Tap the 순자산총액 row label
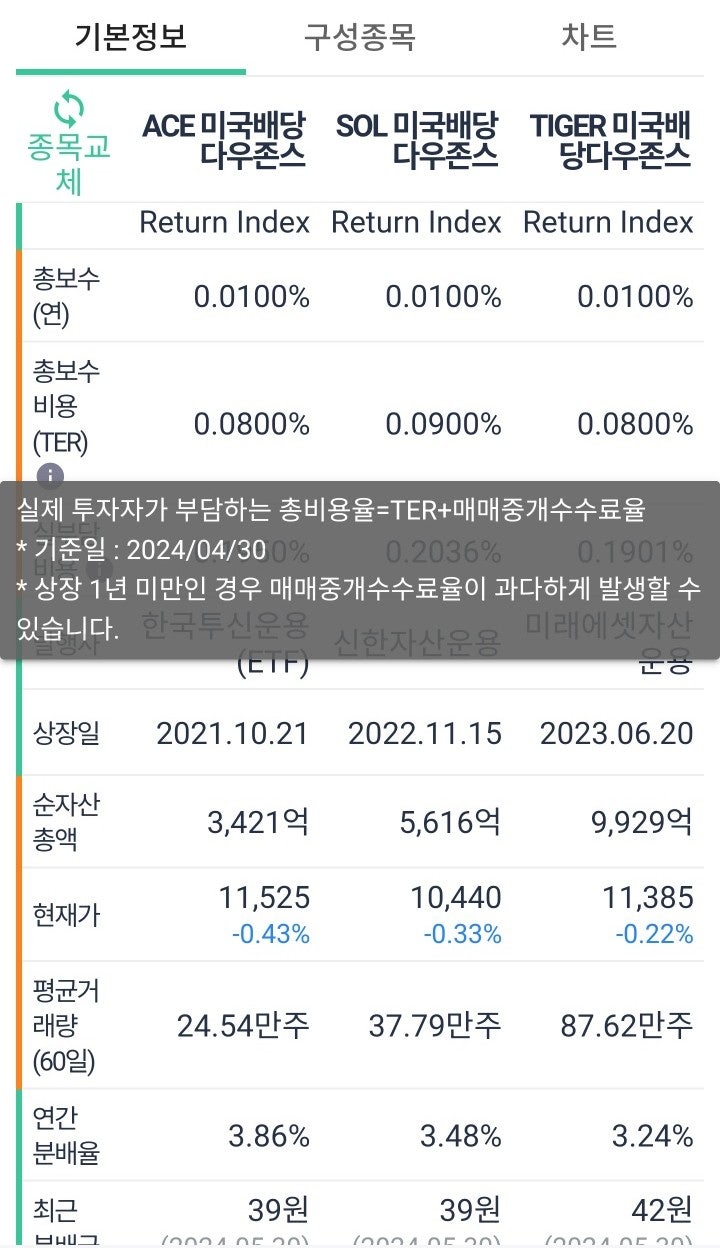 point(66,821)
